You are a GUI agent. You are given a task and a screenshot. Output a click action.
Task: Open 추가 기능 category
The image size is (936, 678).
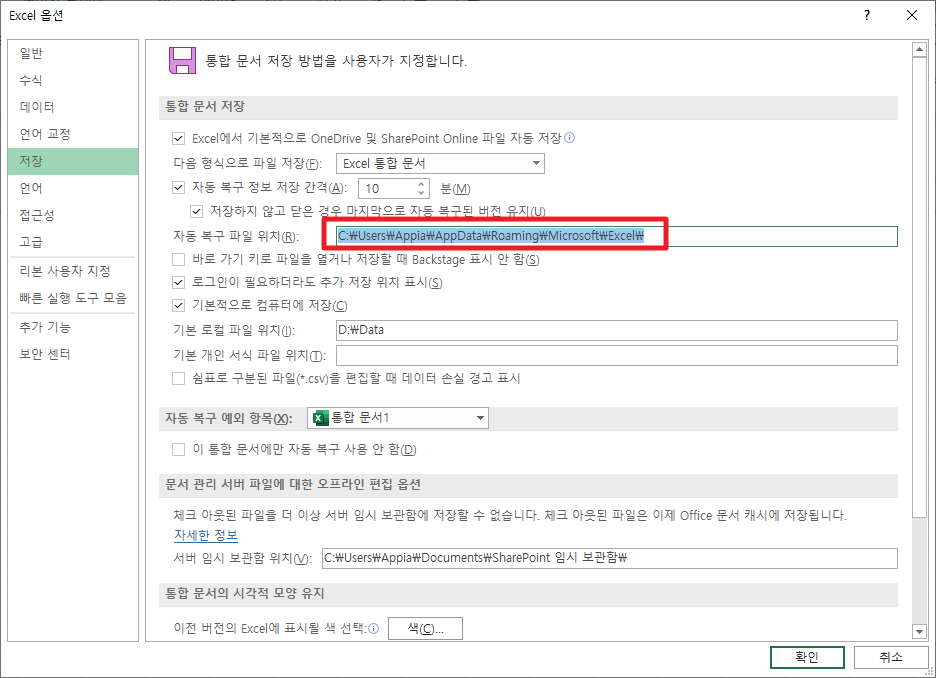73,327
